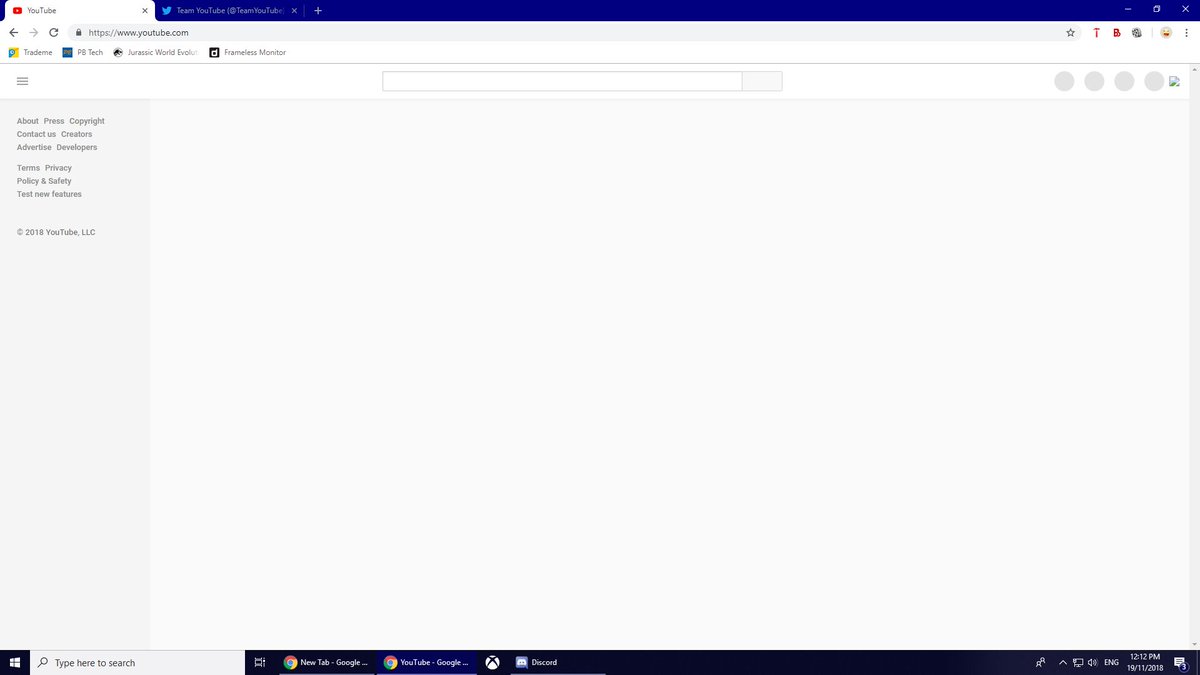Open network status tray icon
1200x675 pixels.
1078,662
